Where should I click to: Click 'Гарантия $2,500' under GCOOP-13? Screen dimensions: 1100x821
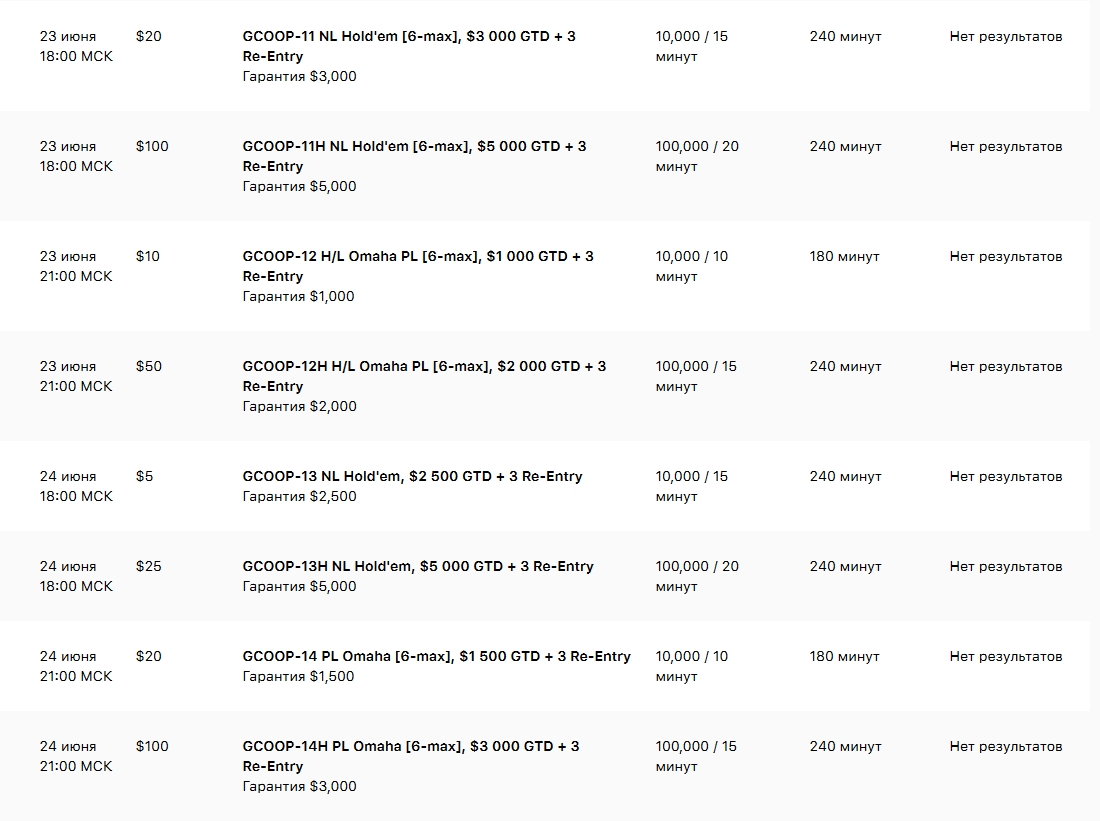(x=300, y=497)
